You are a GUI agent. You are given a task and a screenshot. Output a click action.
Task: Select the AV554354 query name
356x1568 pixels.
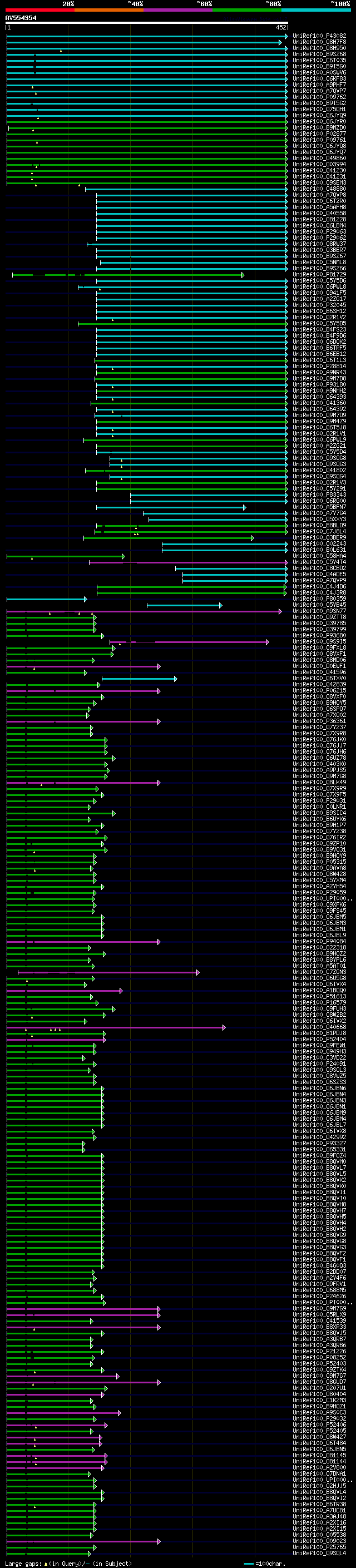[21, 18]
